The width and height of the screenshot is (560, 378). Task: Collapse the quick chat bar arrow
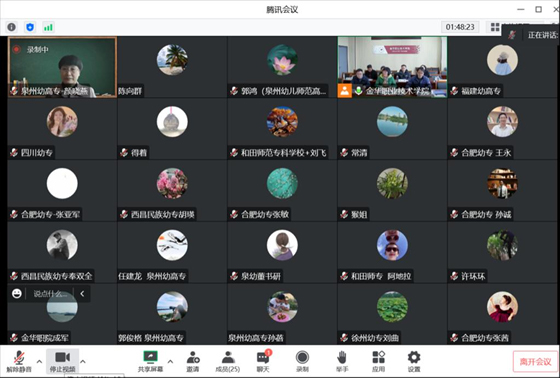click(x=82, y=294)
